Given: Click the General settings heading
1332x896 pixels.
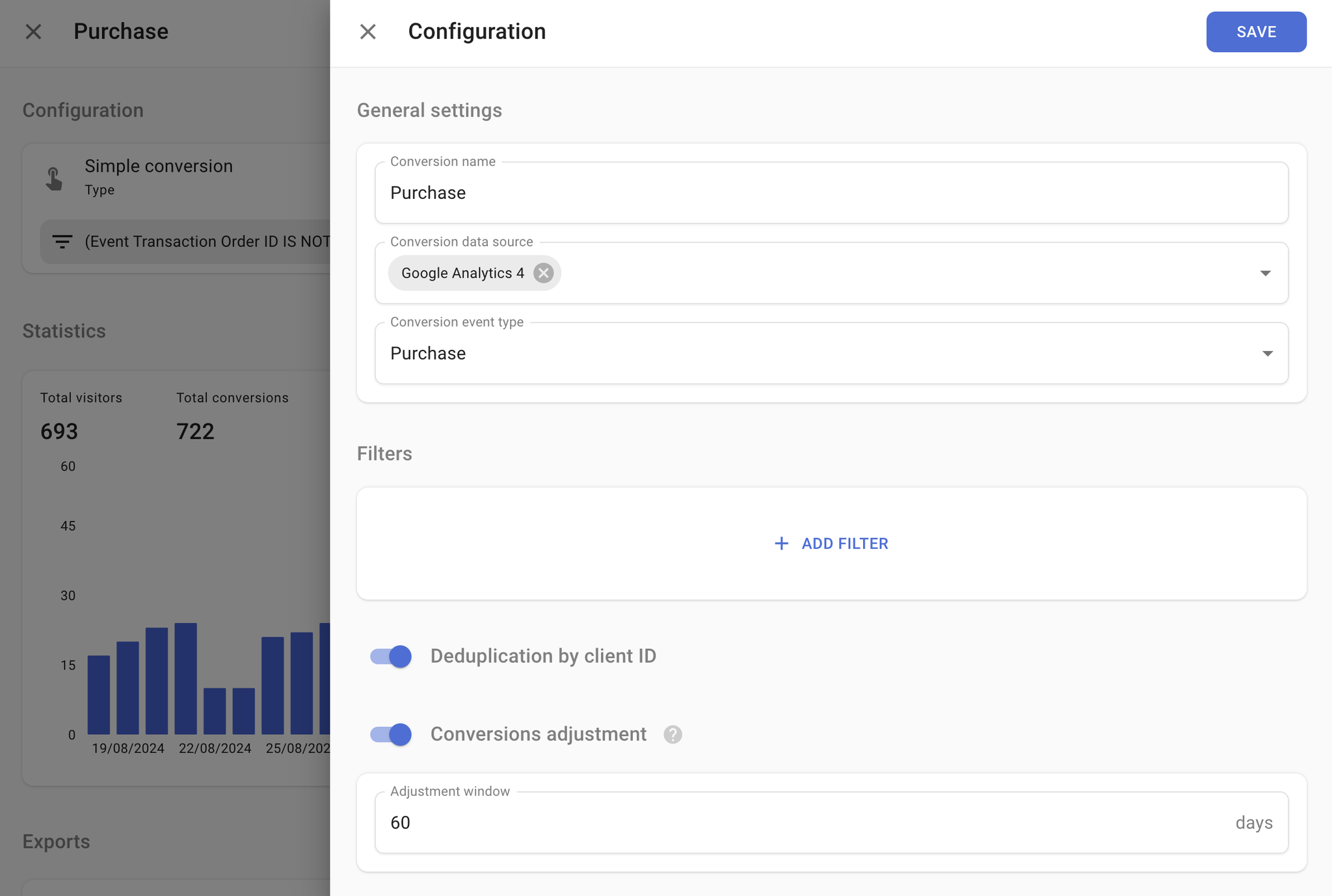Looking at the screenshot, I should (x=429, y=111).
